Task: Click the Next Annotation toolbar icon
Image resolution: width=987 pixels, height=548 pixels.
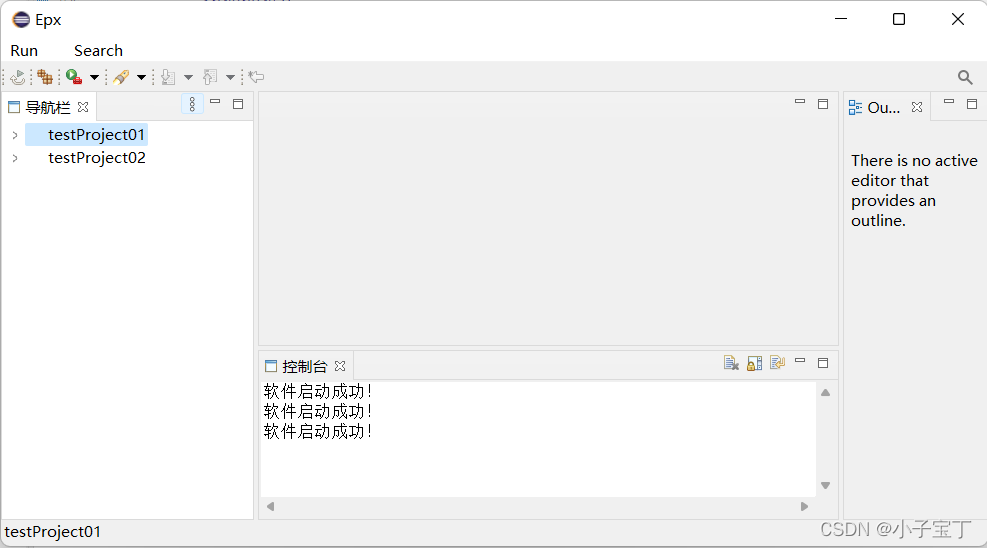Action: (x=168, y=77)
